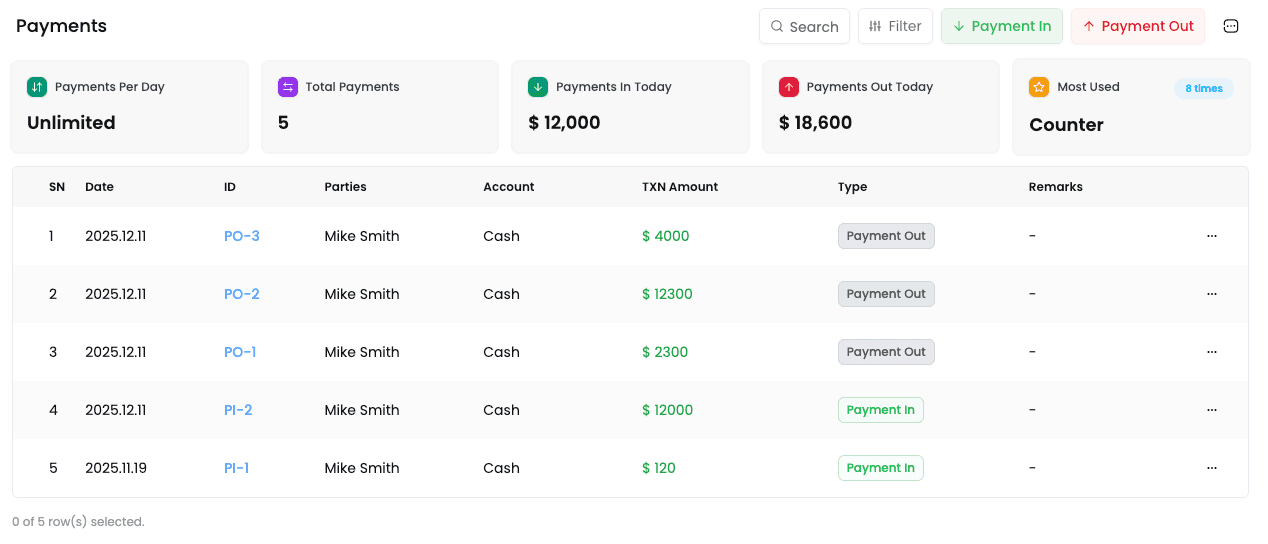
Task: Open the row actions menu for PO-3
Action: click(x=1211, y=236)
